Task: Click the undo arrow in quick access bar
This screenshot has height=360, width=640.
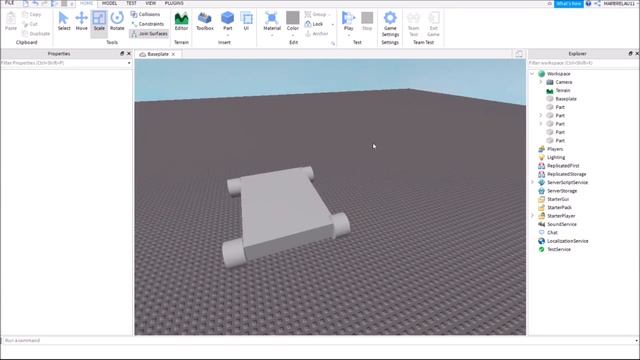Action: [x=36, y=3]
